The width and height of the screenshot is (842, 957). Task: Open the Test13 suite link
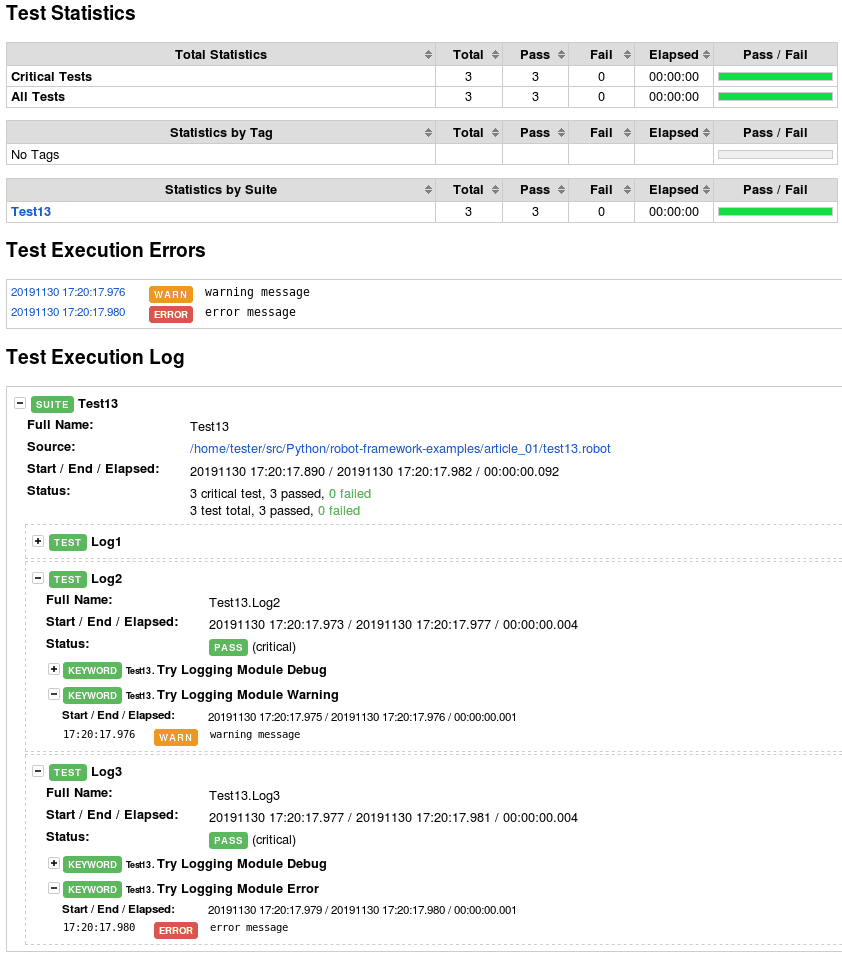tap(31, 212)
